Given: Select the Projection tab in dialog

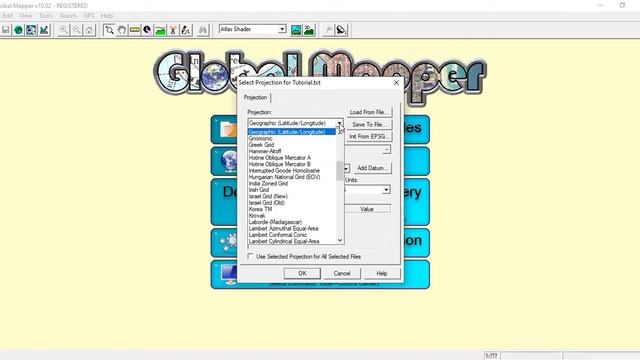Looking at the screenshot, I should 256,98.
